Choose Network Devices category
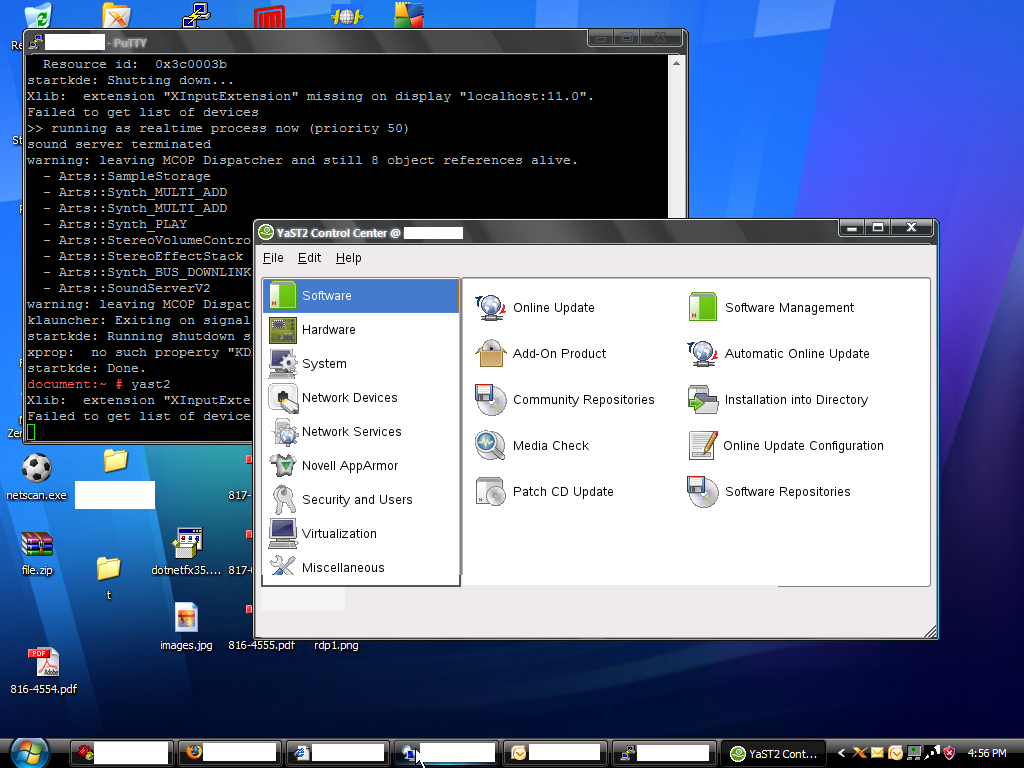1024x768 pixels. point(361,398)
